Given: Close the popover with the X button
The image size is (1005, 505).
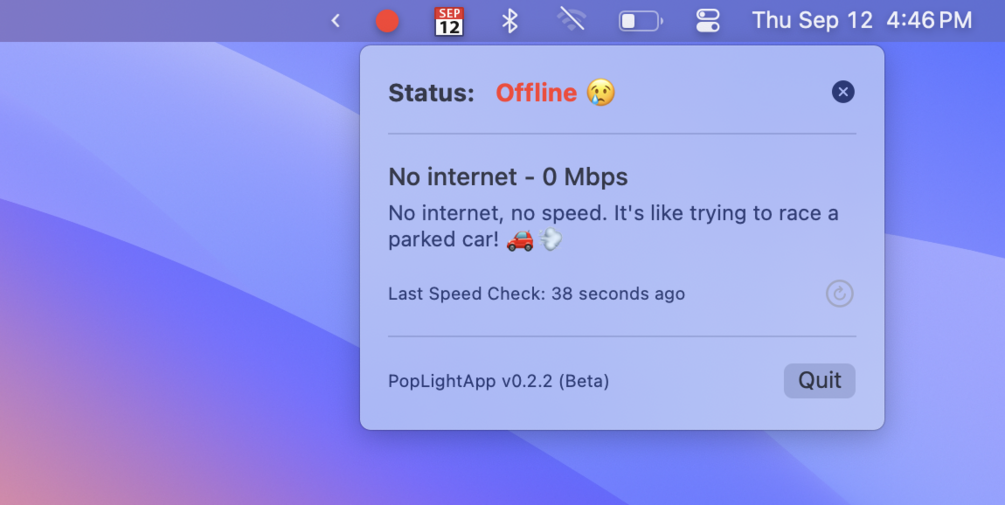Looking at the screenshot, I should click(x=843, y=92).
